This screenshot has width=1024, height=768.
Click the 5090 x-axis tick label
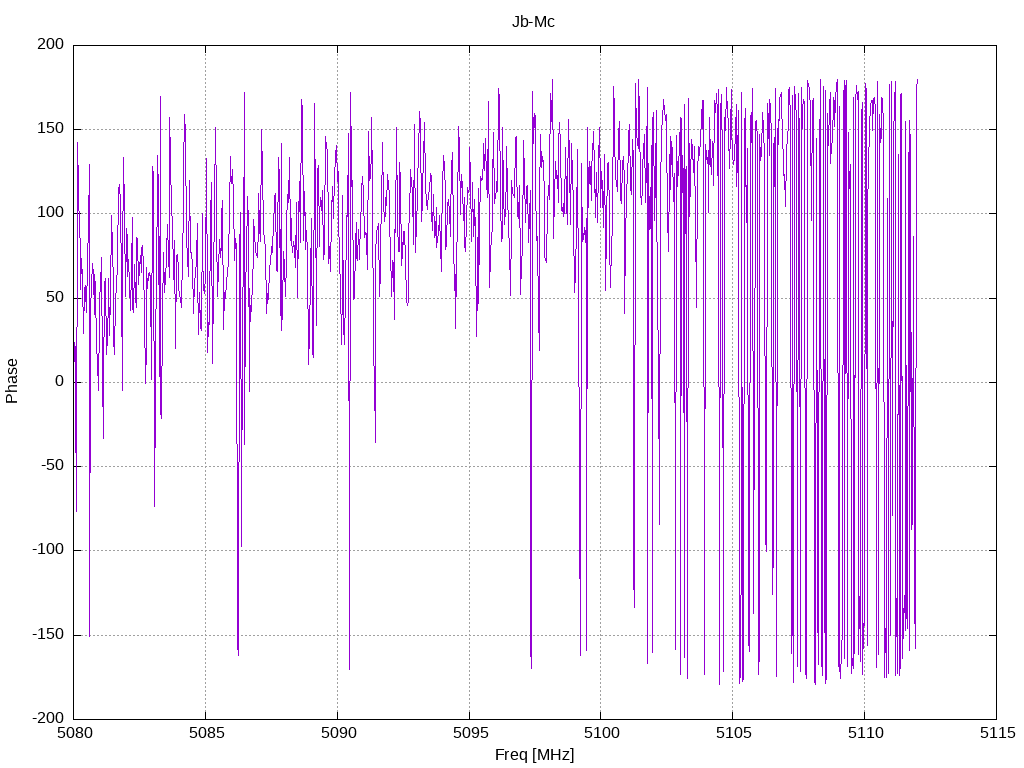(x=338, y=733)
